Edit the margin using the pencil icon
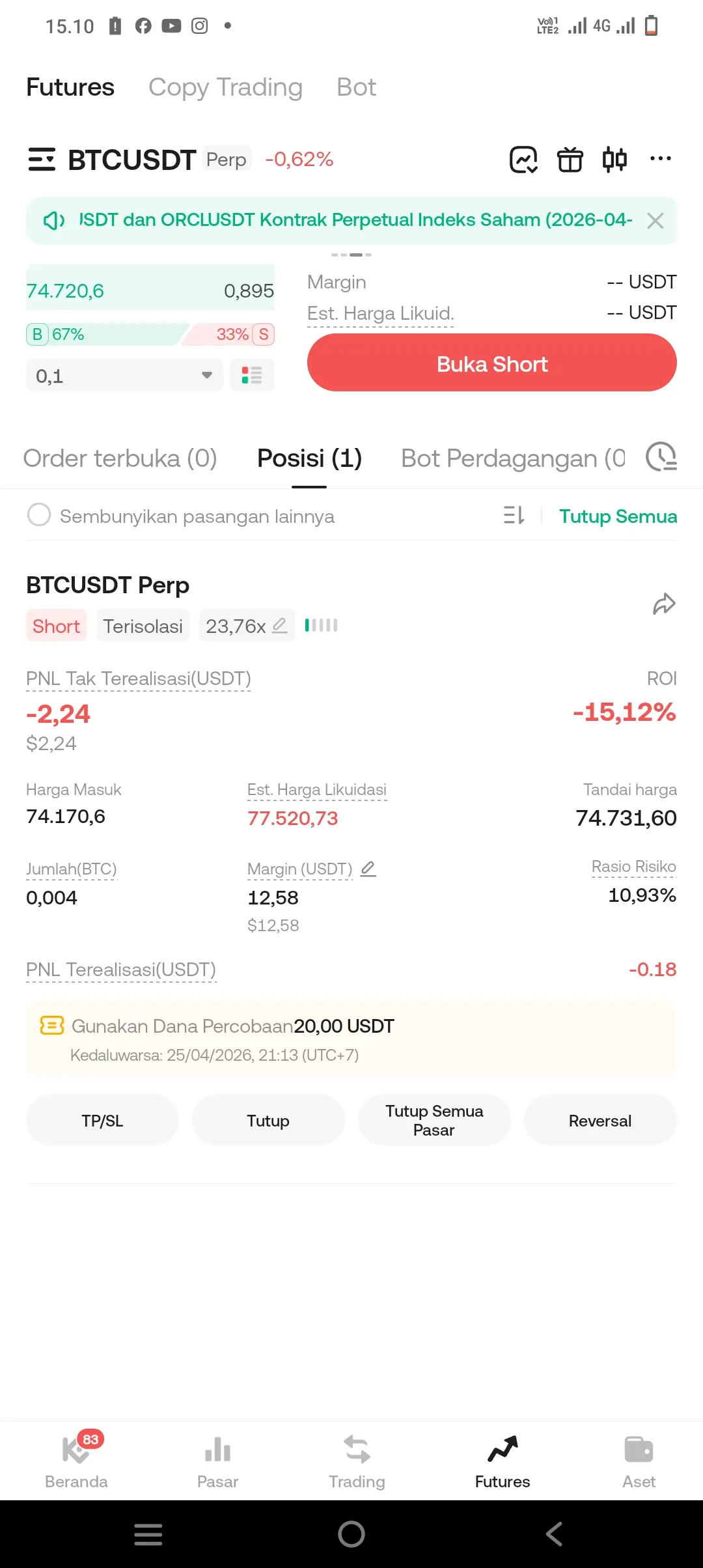 pyautogui.click(x=368, y=868)
